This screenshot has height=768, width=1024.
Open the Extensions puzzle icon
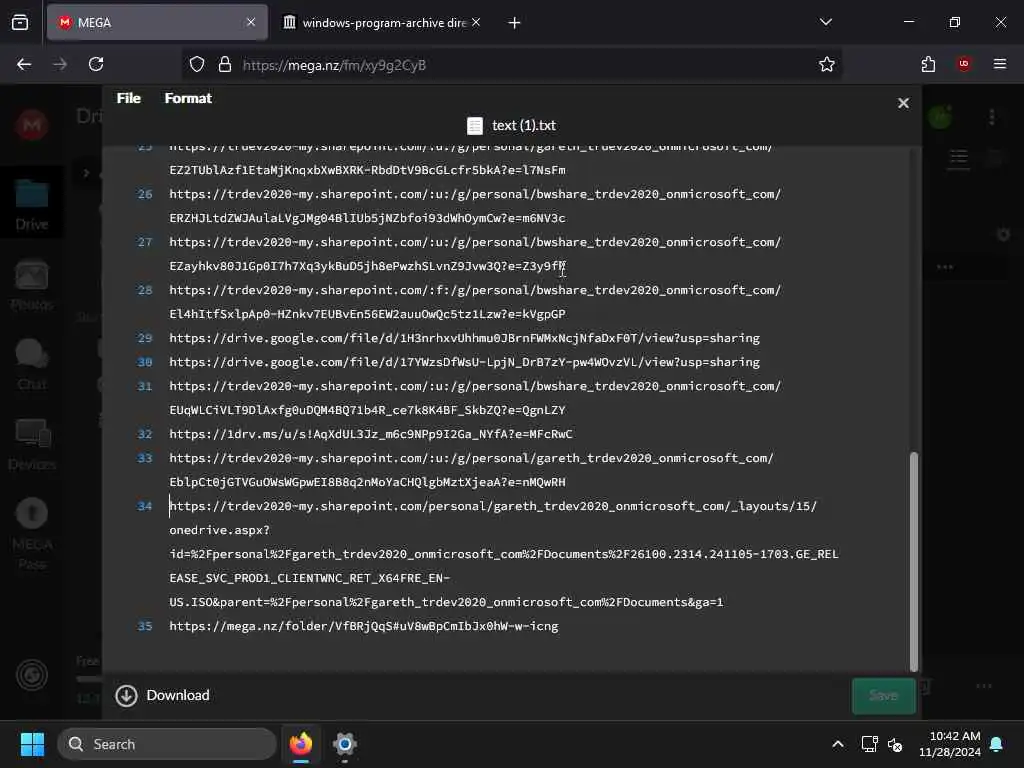point(928,64)
